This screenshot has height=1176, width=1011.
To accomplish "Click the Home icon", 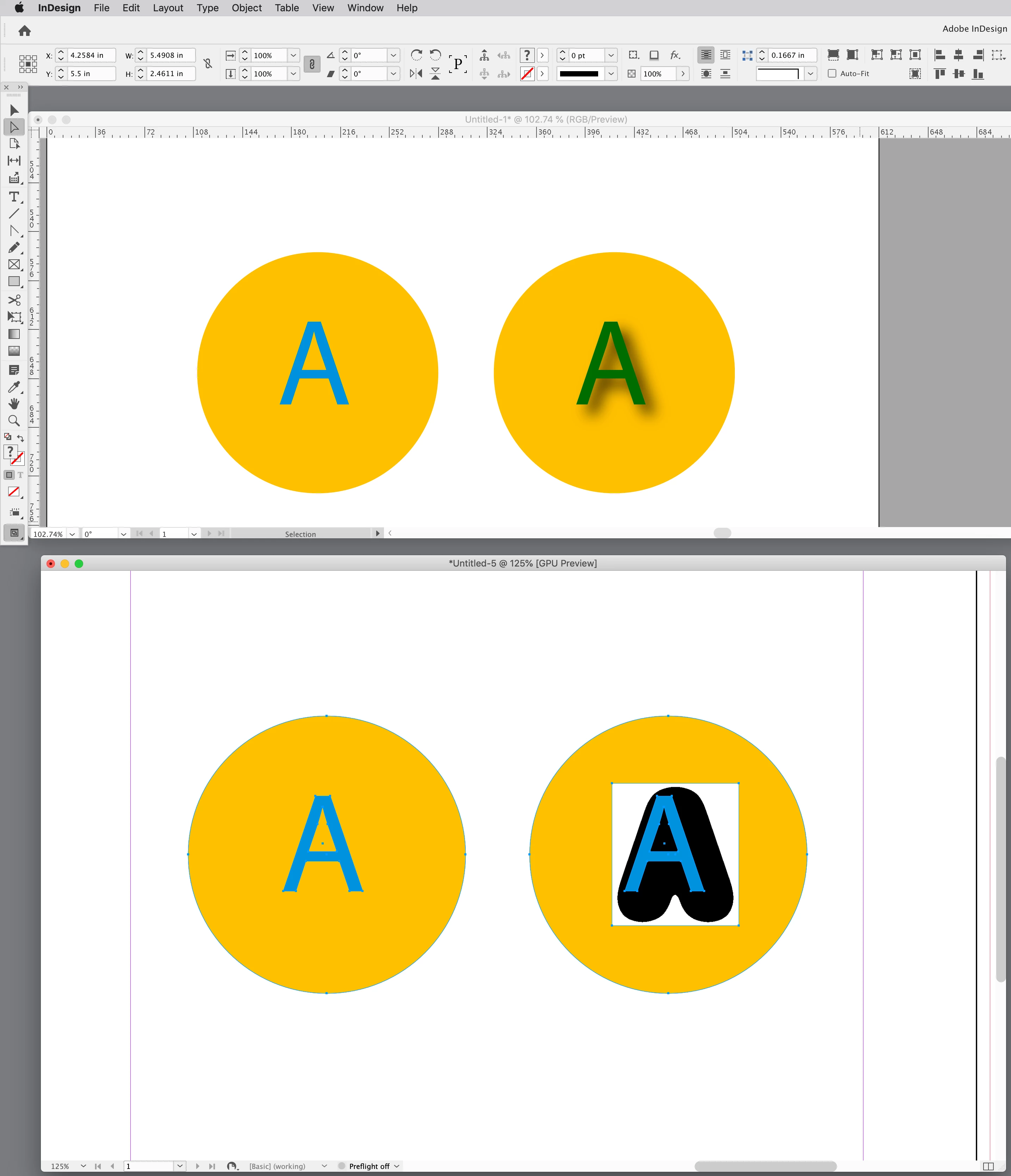I will point(24,31).
